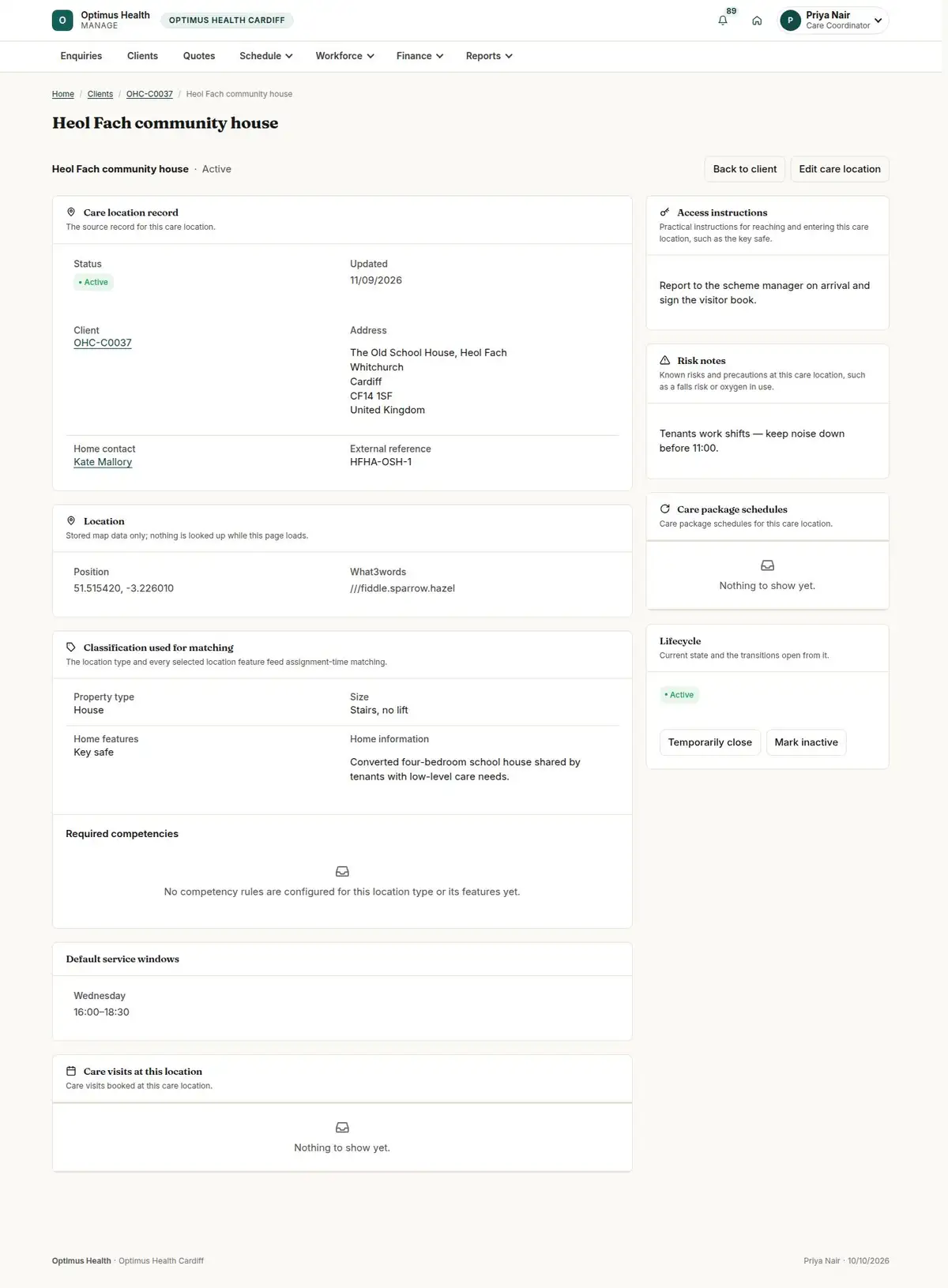The width and height of the screenshot is (948, 1288).
Task: Open the Quotes nav item
Action: click(x=199, y=56)
